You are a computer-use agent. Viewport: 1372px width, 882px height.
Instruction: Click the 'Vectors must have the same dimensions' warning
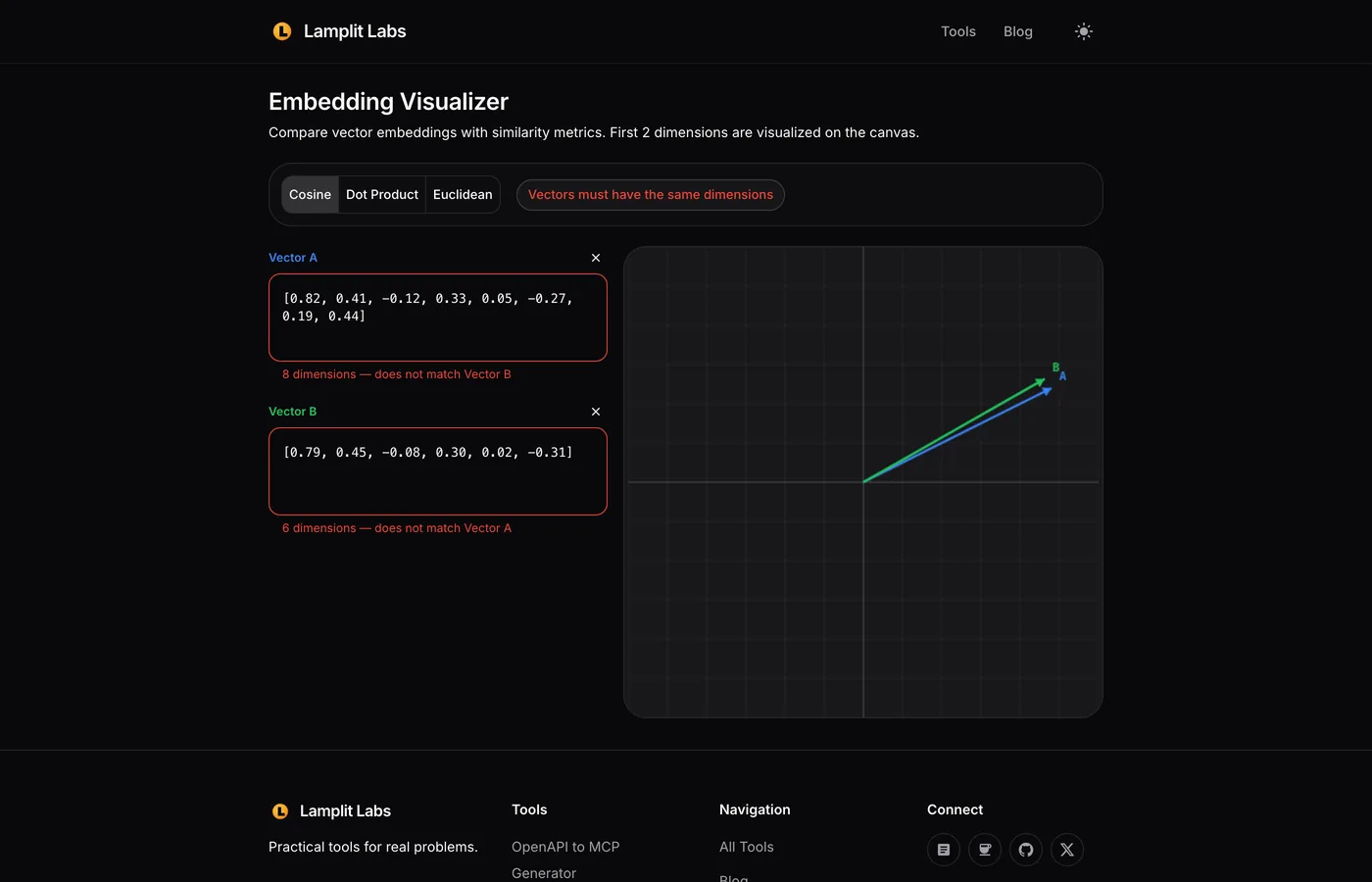tap(651, 195)
